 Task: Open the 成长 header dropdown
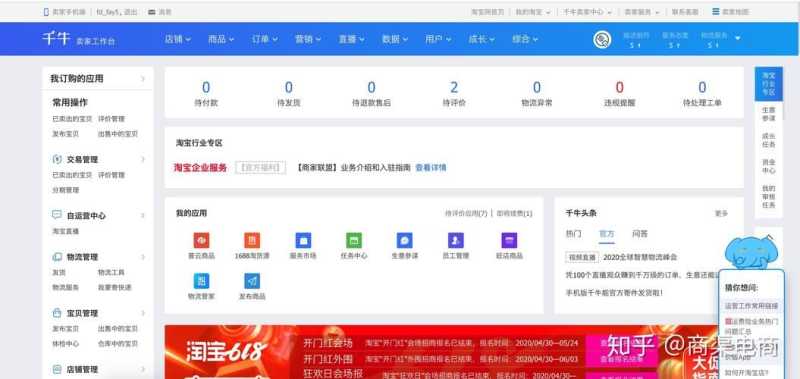click(x=482, y=39)
